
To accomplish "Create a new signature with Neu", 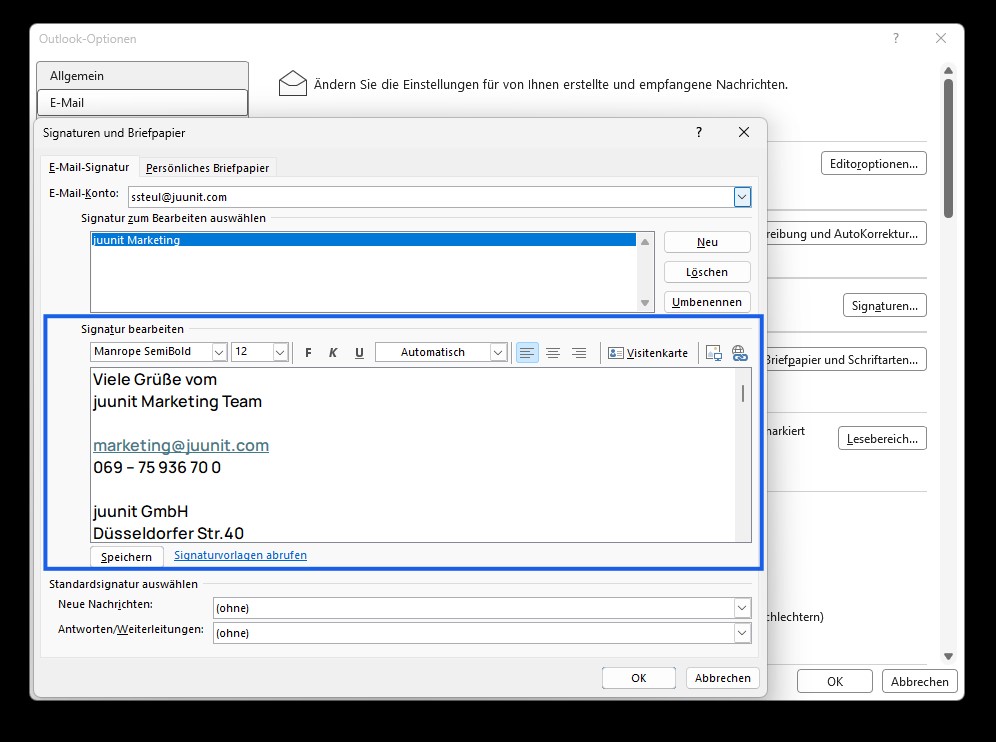I will click(x=707, y=242).
